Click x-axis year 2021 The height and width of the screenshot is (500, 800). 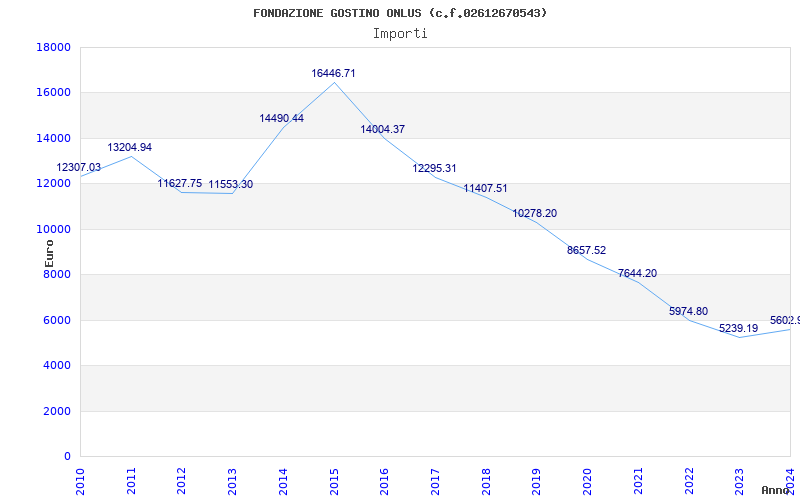click(x=638, y=481)
